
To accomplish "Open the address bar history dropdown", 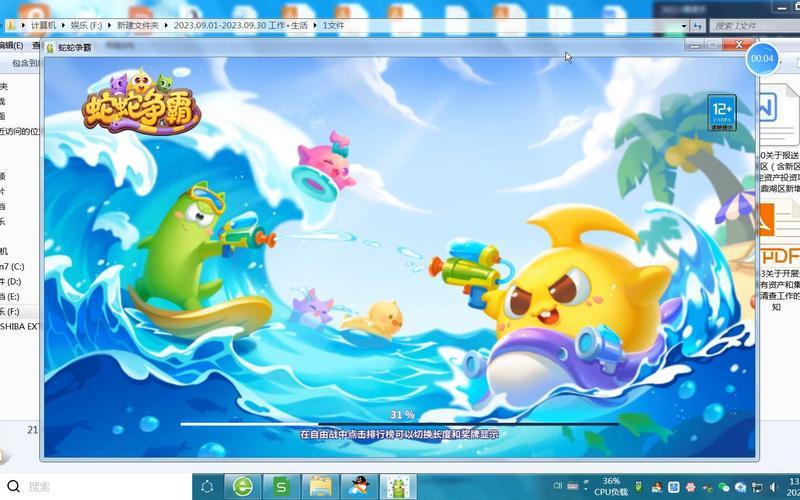I will (684, 26).
